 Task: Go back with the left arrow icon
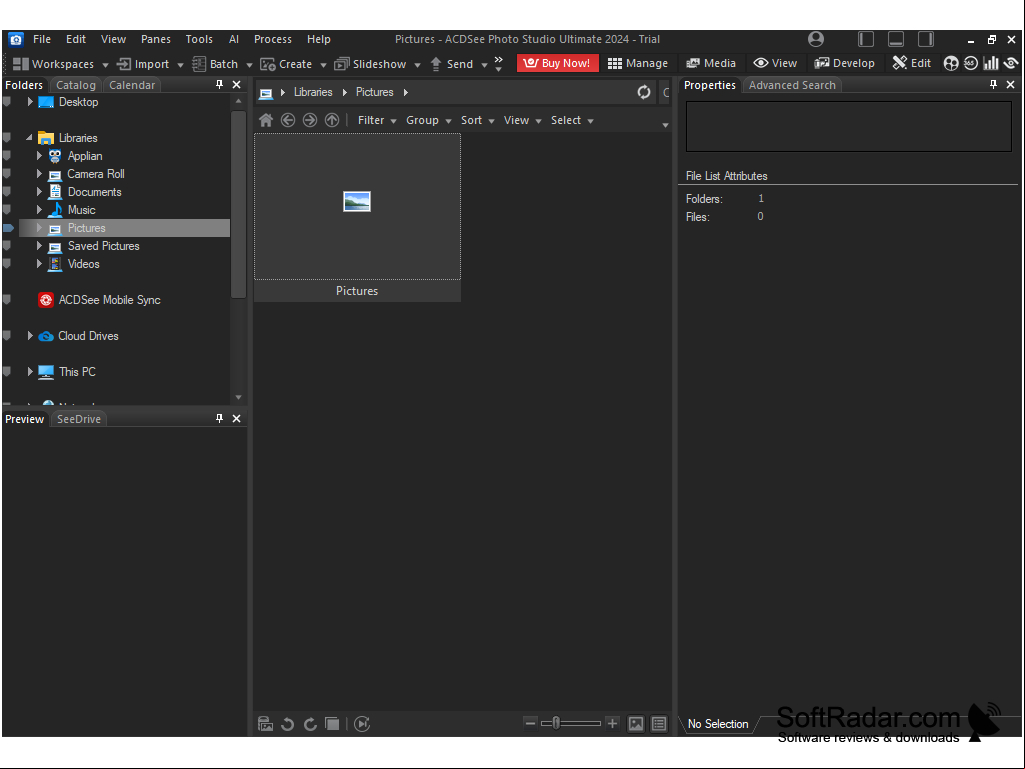click(288, 120)
